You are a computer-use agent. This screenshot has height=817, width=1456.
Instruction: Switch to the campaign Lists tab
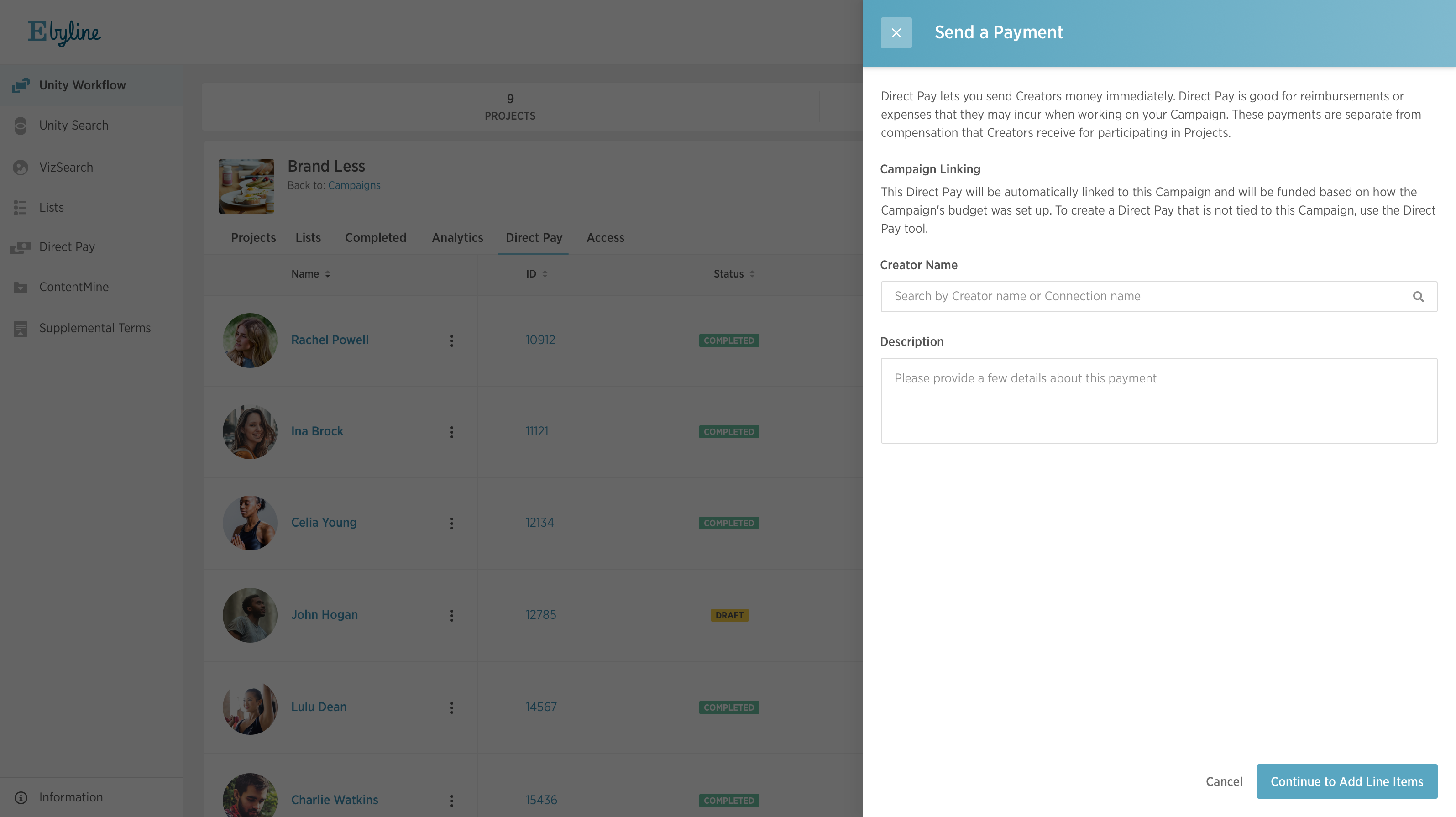pos(308,237)
